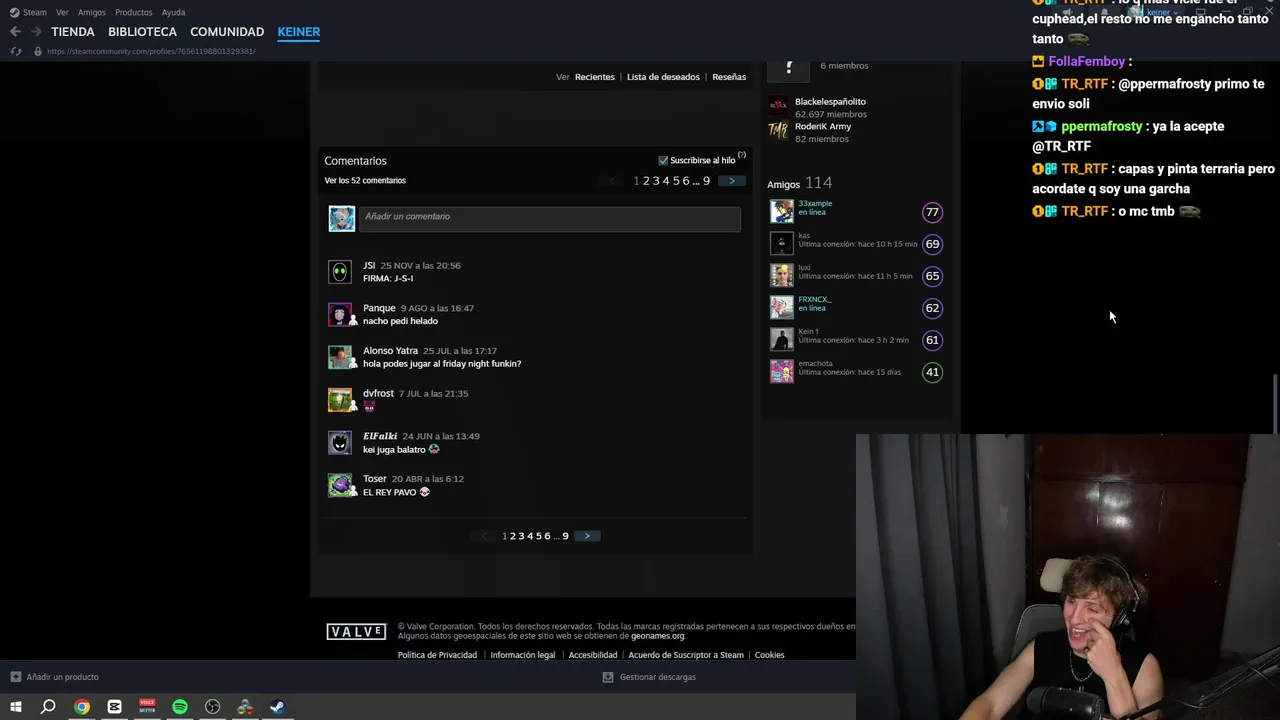Open the Productos menu
The width and height of the screenshot is (1280, 720).
[x=133, y=12]
